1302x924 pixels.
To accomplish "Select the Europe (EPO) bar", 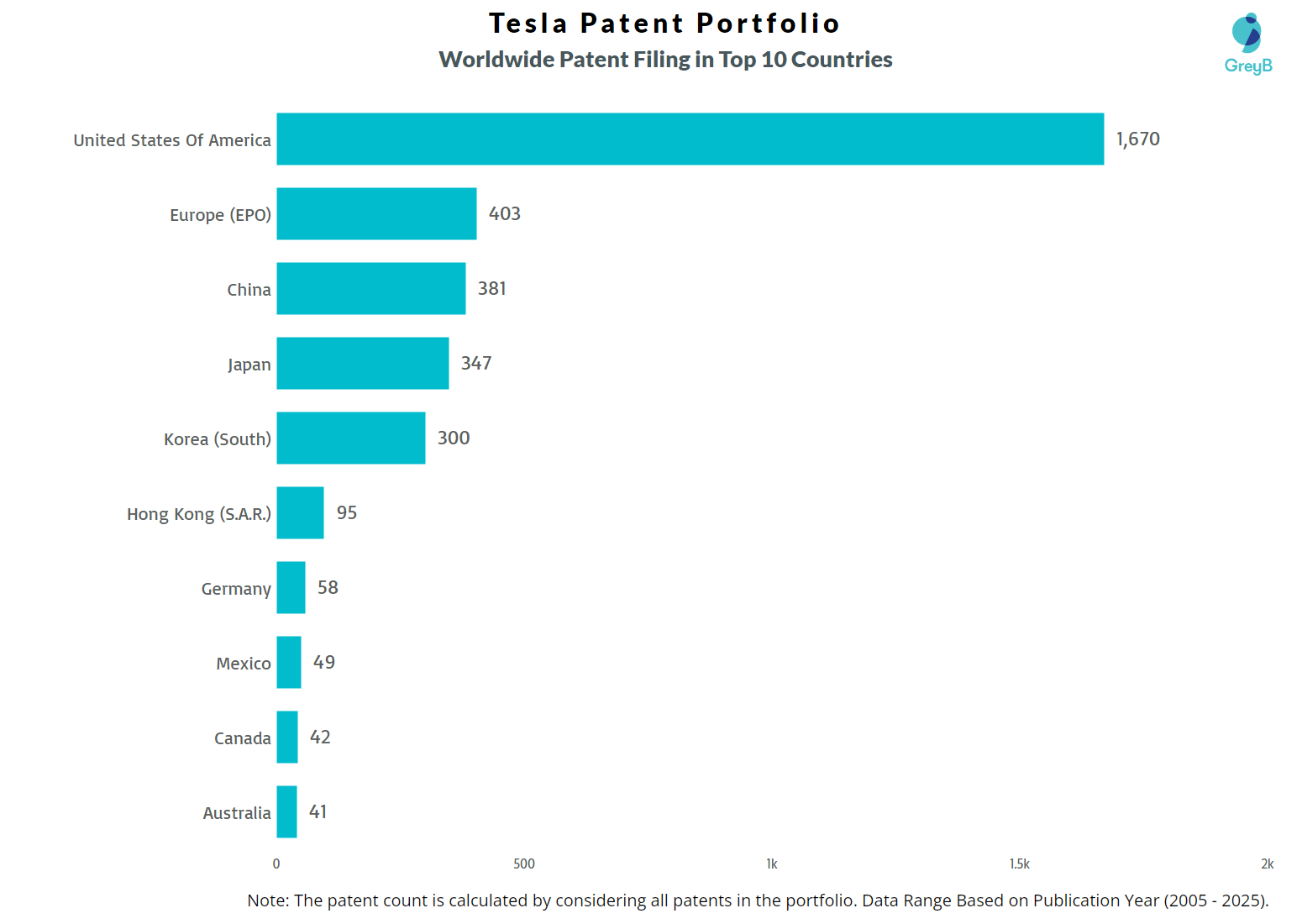I will (x=376, y=213).
